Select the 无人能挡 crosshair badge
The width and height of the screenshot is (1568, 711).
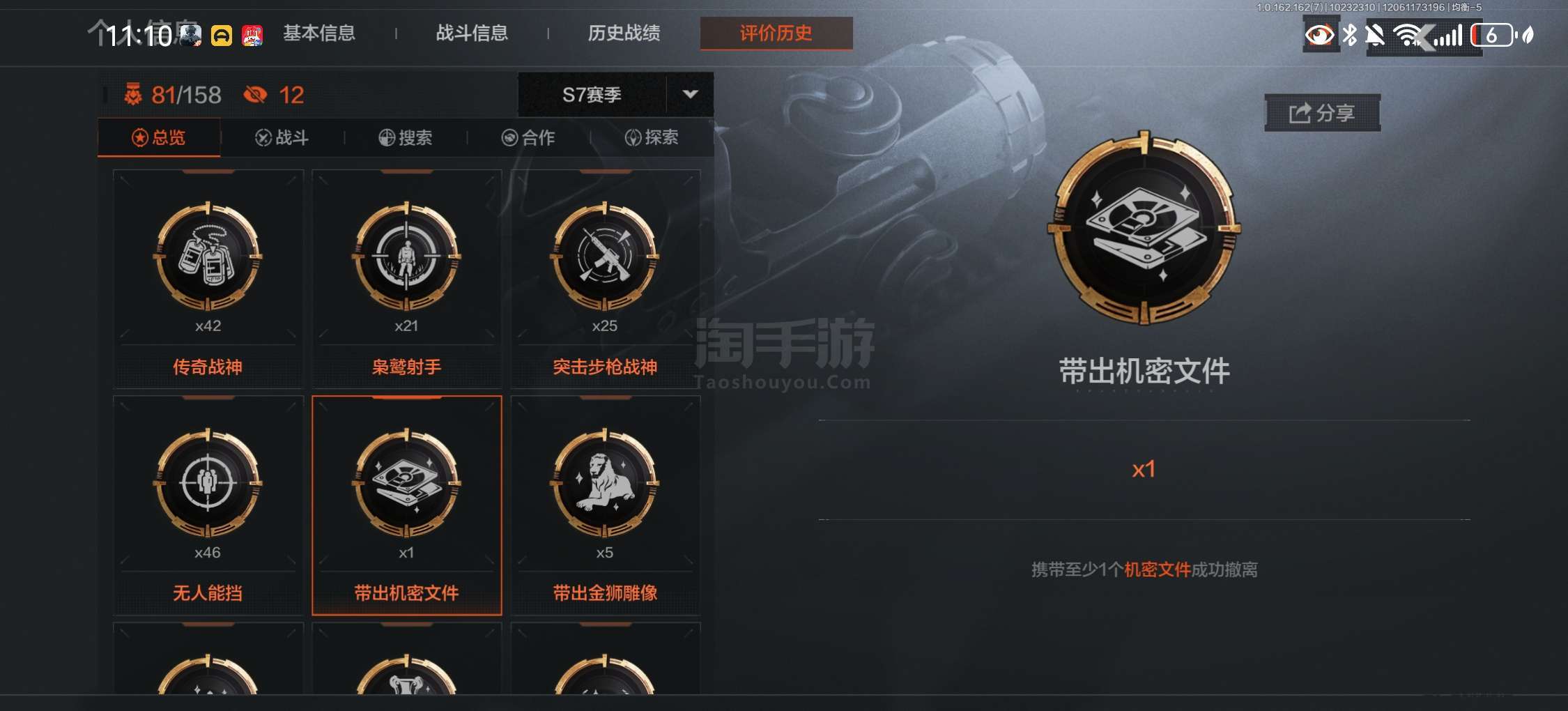[208, 505]
